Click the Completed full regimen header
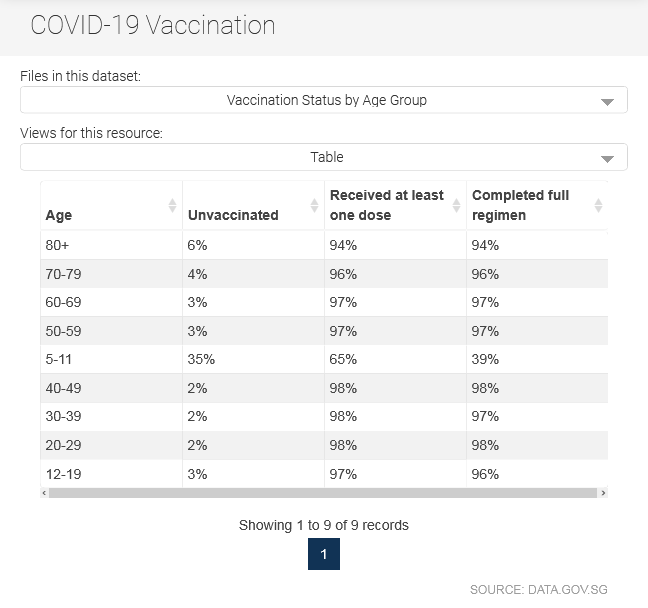 point(537,205)
